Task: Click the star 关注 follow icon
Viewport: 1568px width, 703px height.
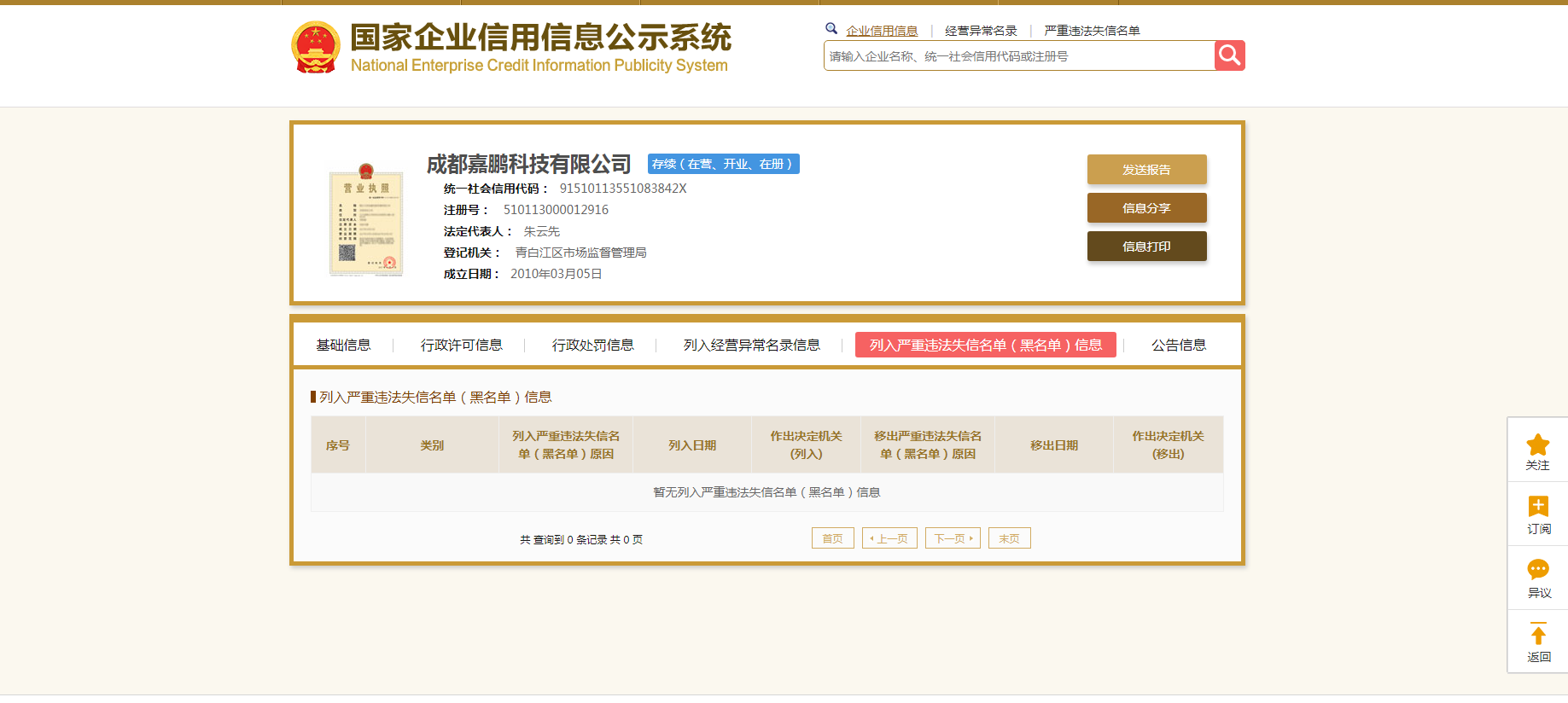Action: coord(1538,444)
